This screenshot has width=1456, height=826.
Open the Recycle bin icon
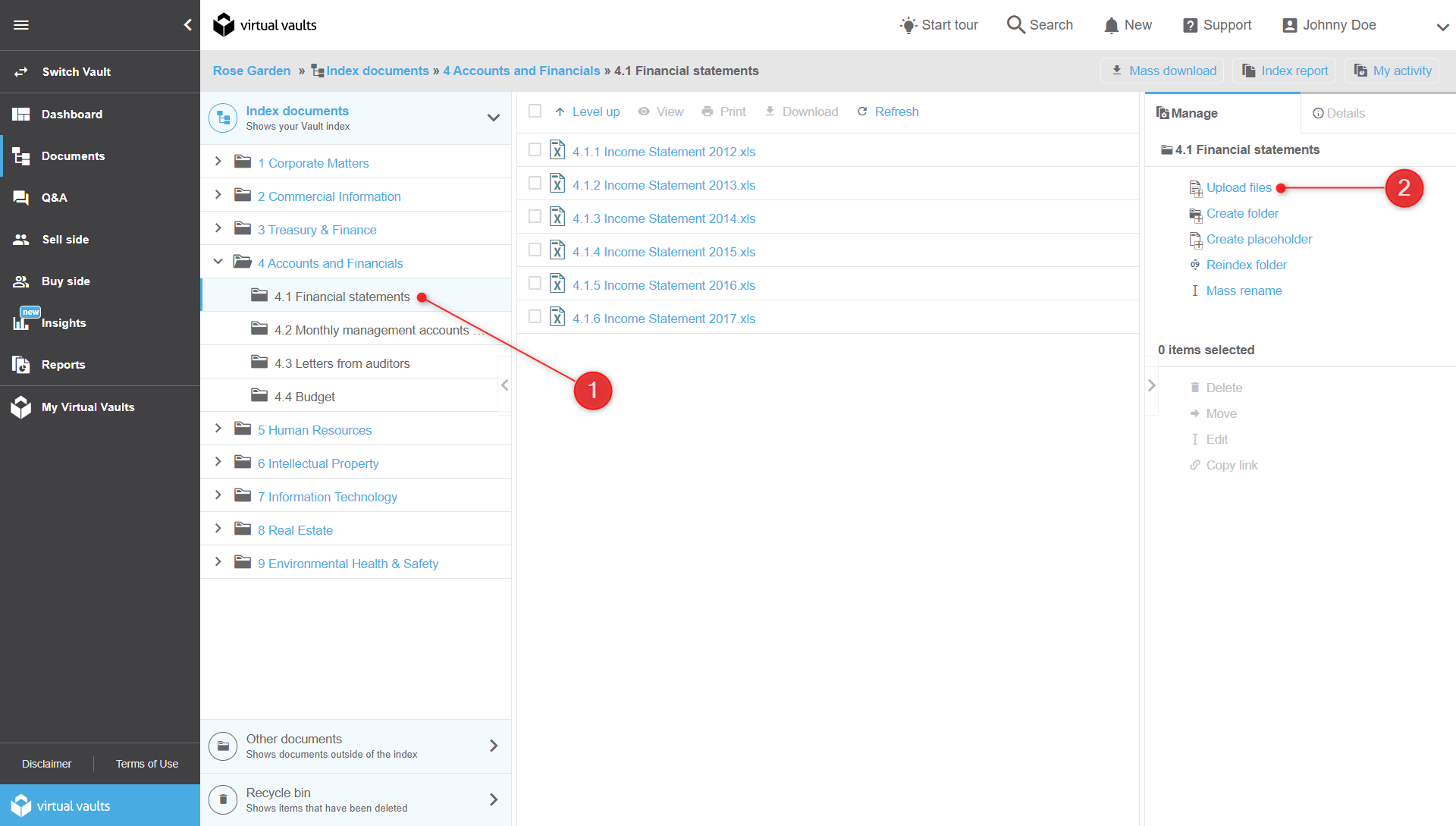tap(223, 799)
